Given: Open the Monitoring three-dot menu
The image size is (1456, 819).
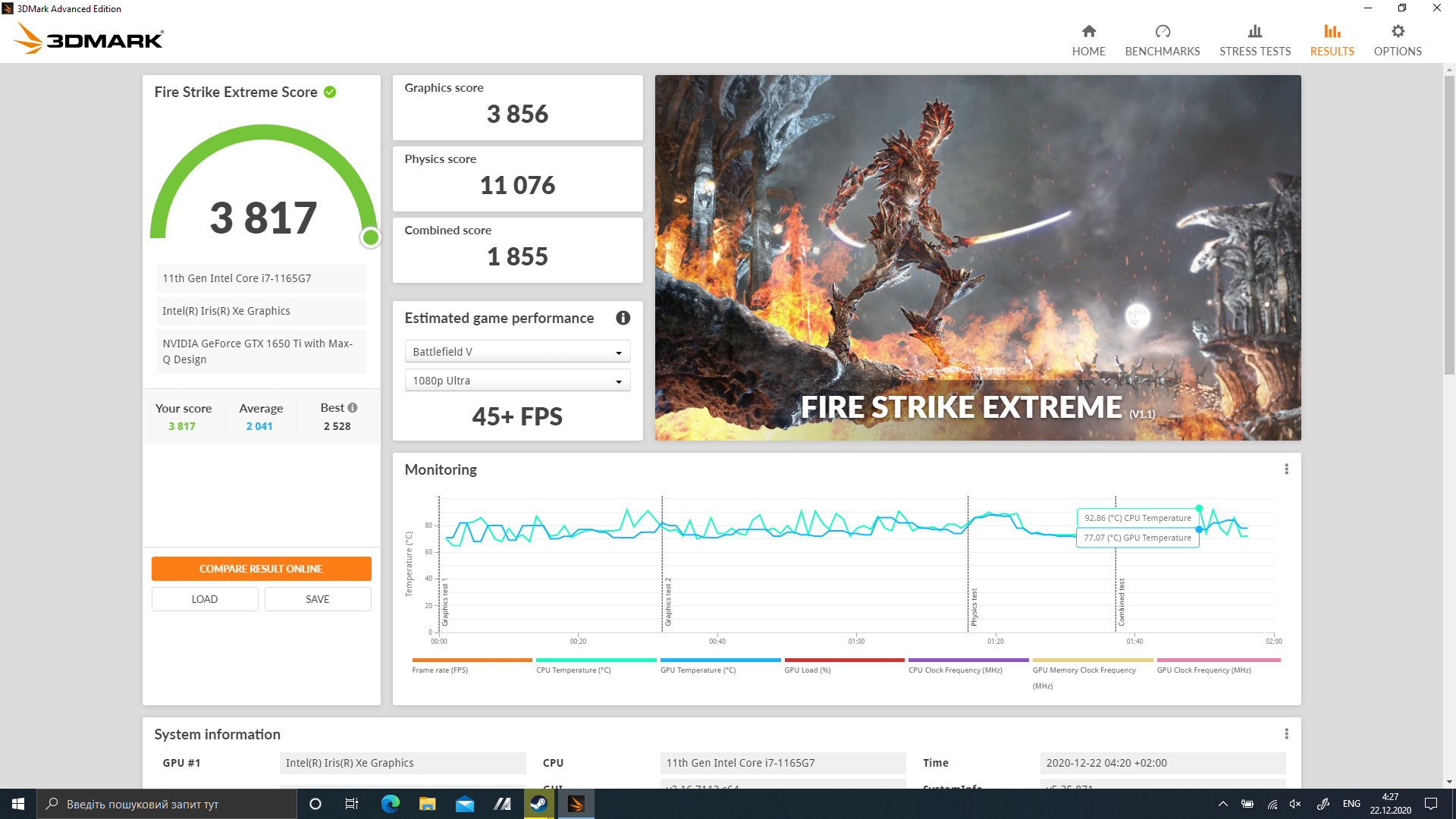Looking at the screenshot, I should pos(1286,469).
